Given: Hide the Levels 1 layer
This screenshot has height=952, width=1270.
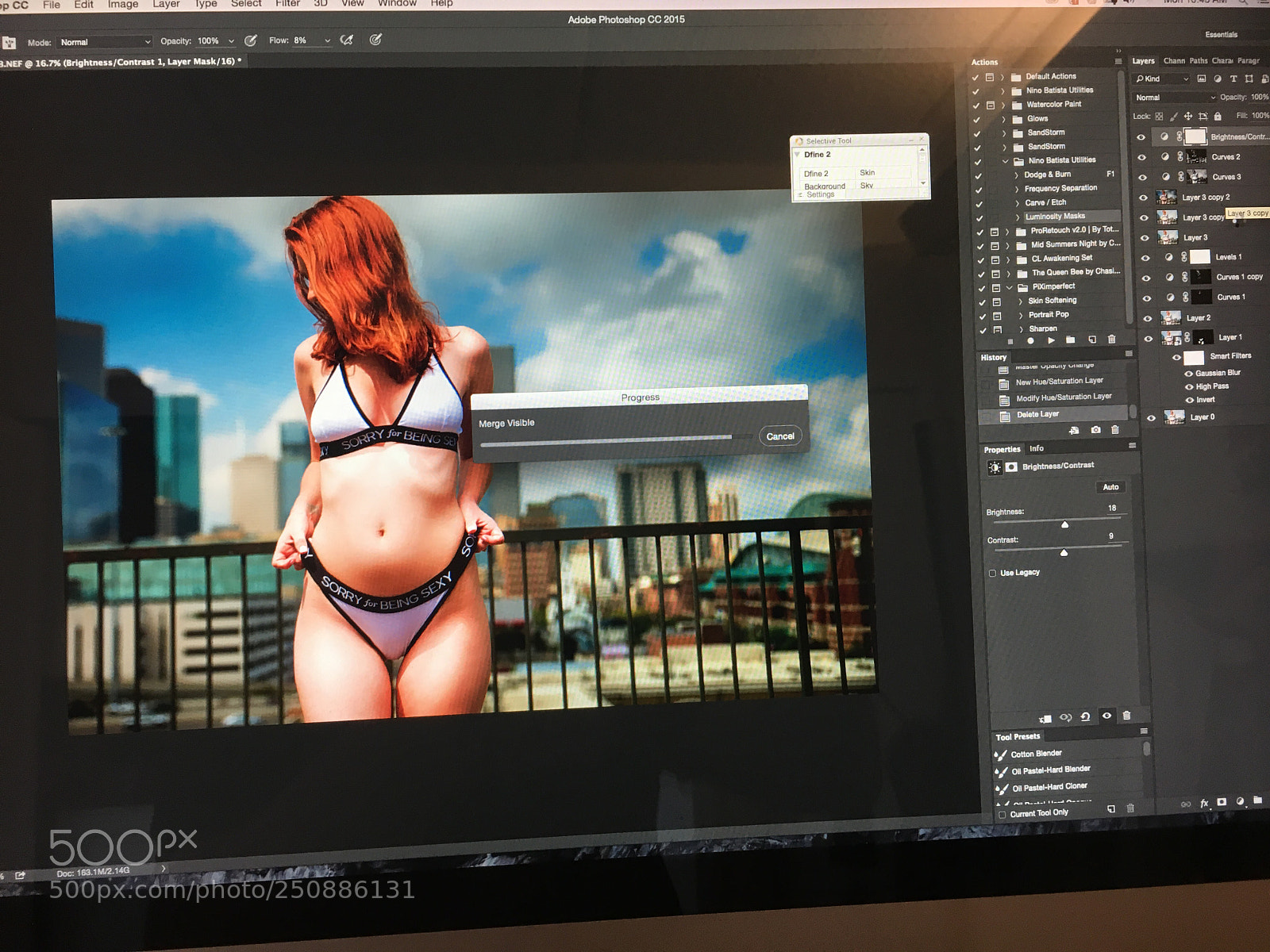Looking at the screenshot, I should 1145,258.
